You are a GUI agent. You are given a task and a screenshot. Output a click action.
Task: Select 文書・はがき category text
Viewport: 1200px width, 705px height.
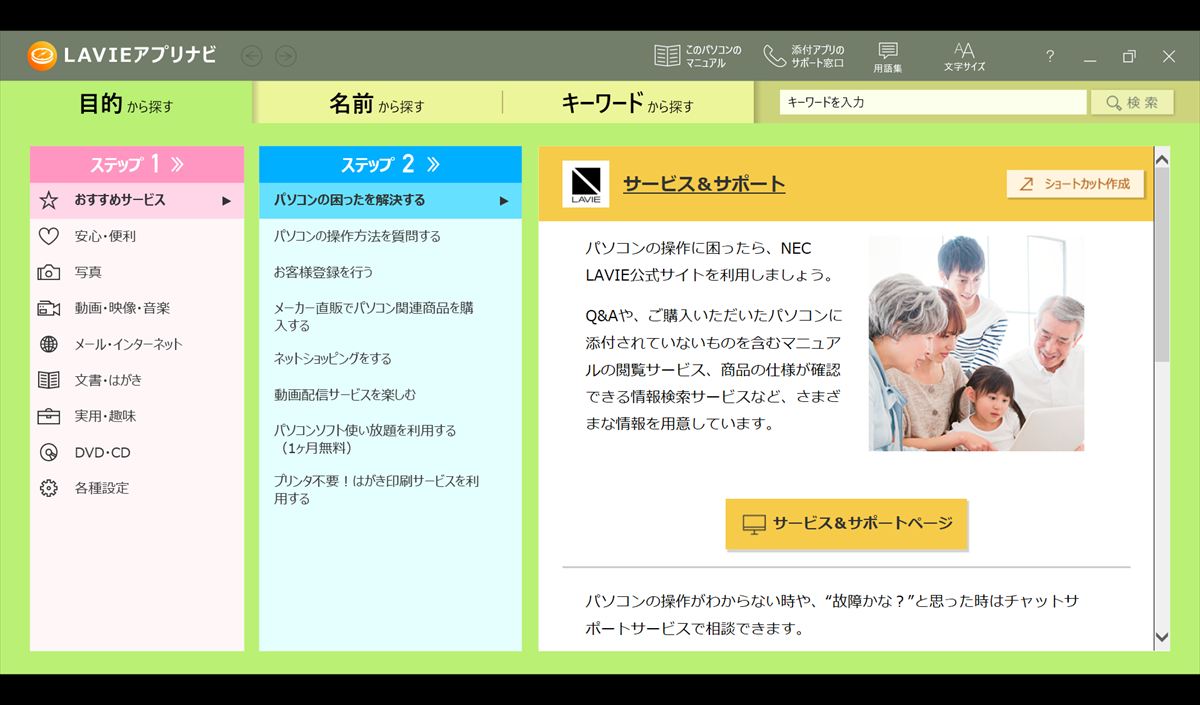[108, 380]
